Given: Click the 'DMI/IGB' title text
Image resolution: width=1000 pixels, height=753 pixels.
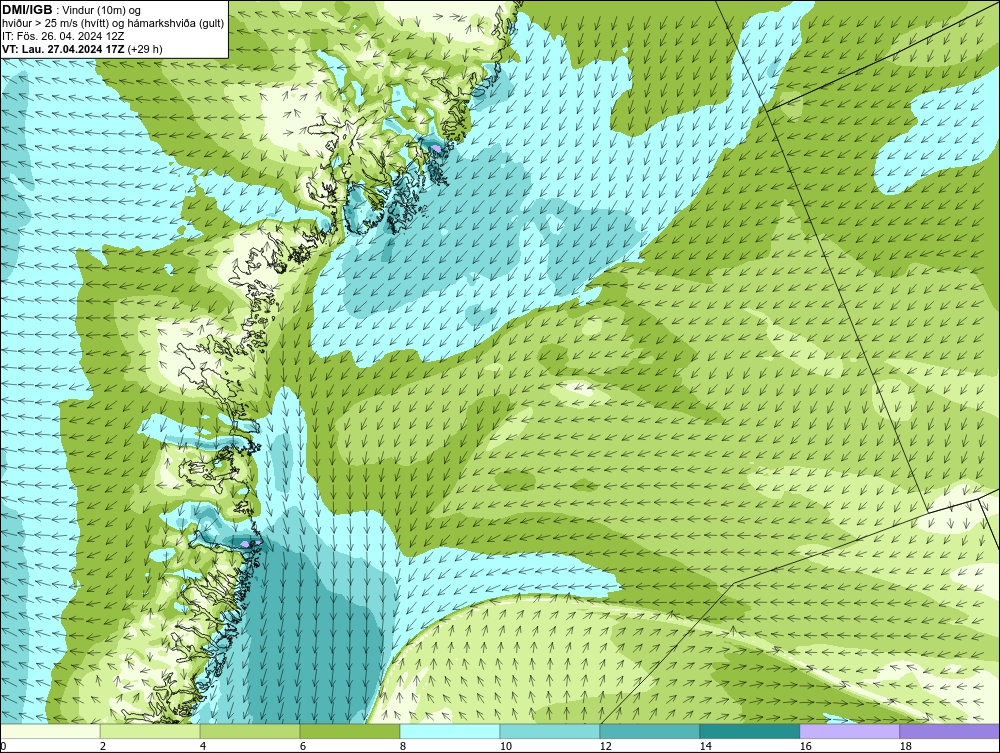Looking at the screenshot, I should 27,10.
